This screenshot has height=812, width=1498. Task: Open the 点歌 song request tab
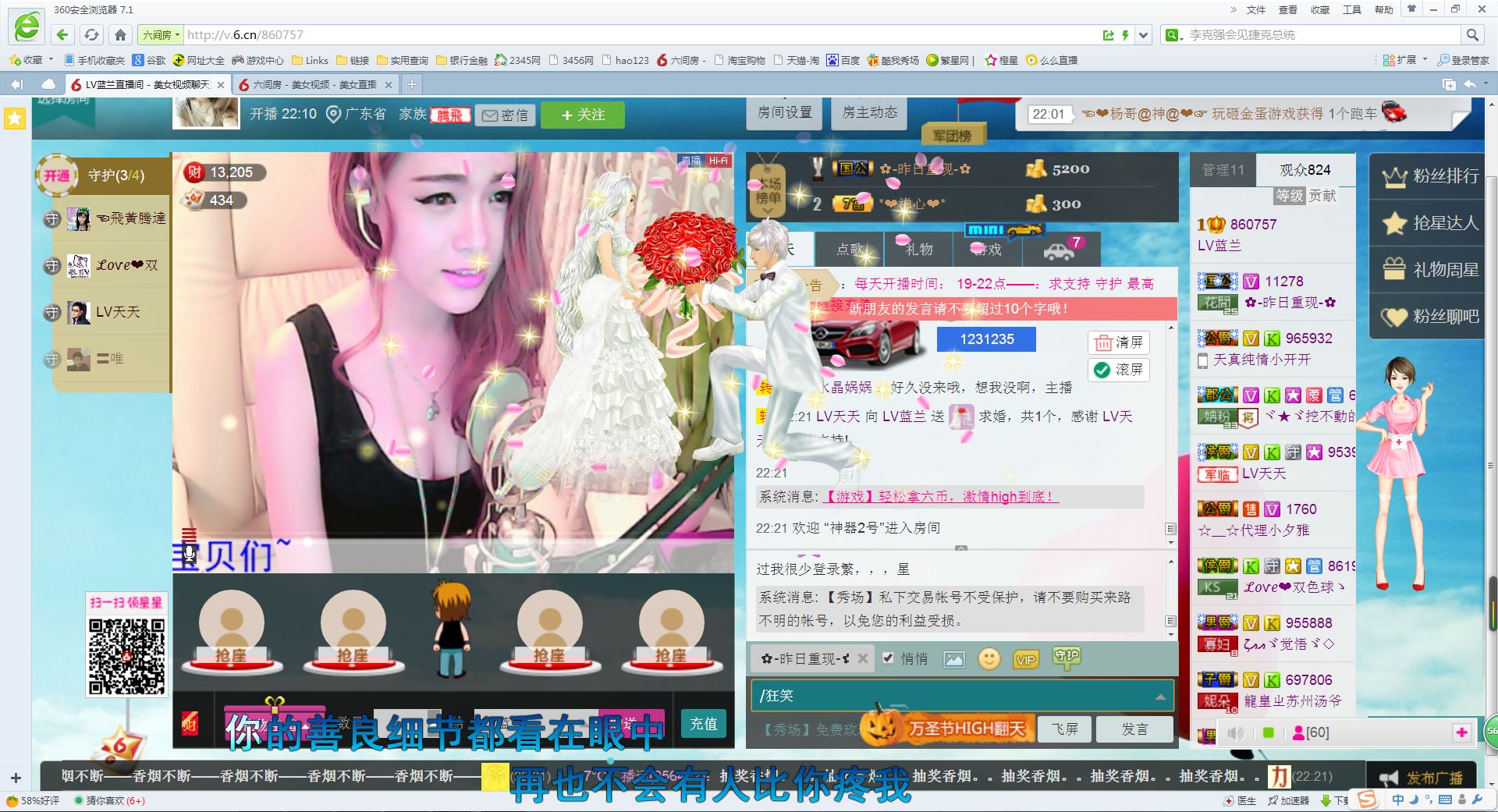850,250
